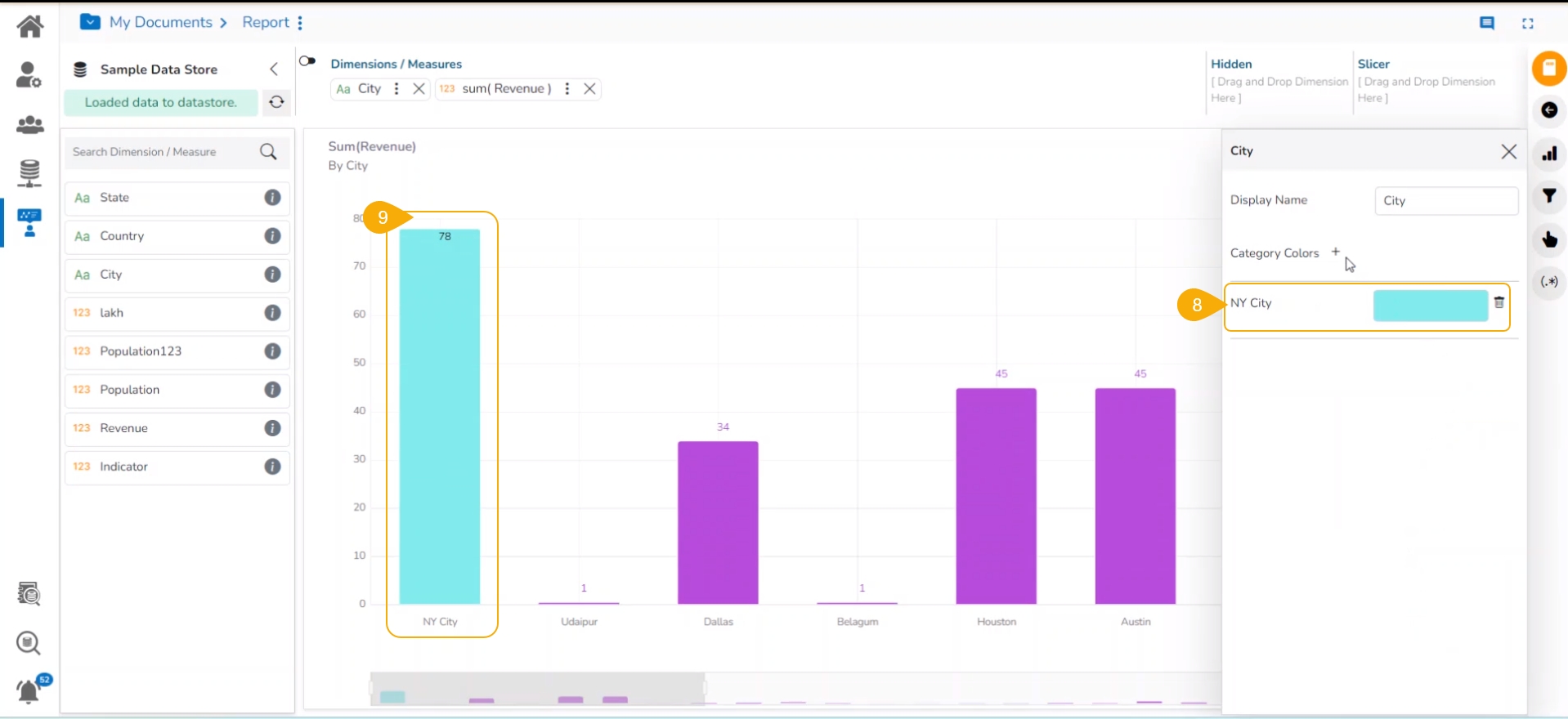Image resolution: width=1568 pixels, height=719 pixels.
Task: Toggle the Dimensions / Measures switch
Action: (307, 61)
